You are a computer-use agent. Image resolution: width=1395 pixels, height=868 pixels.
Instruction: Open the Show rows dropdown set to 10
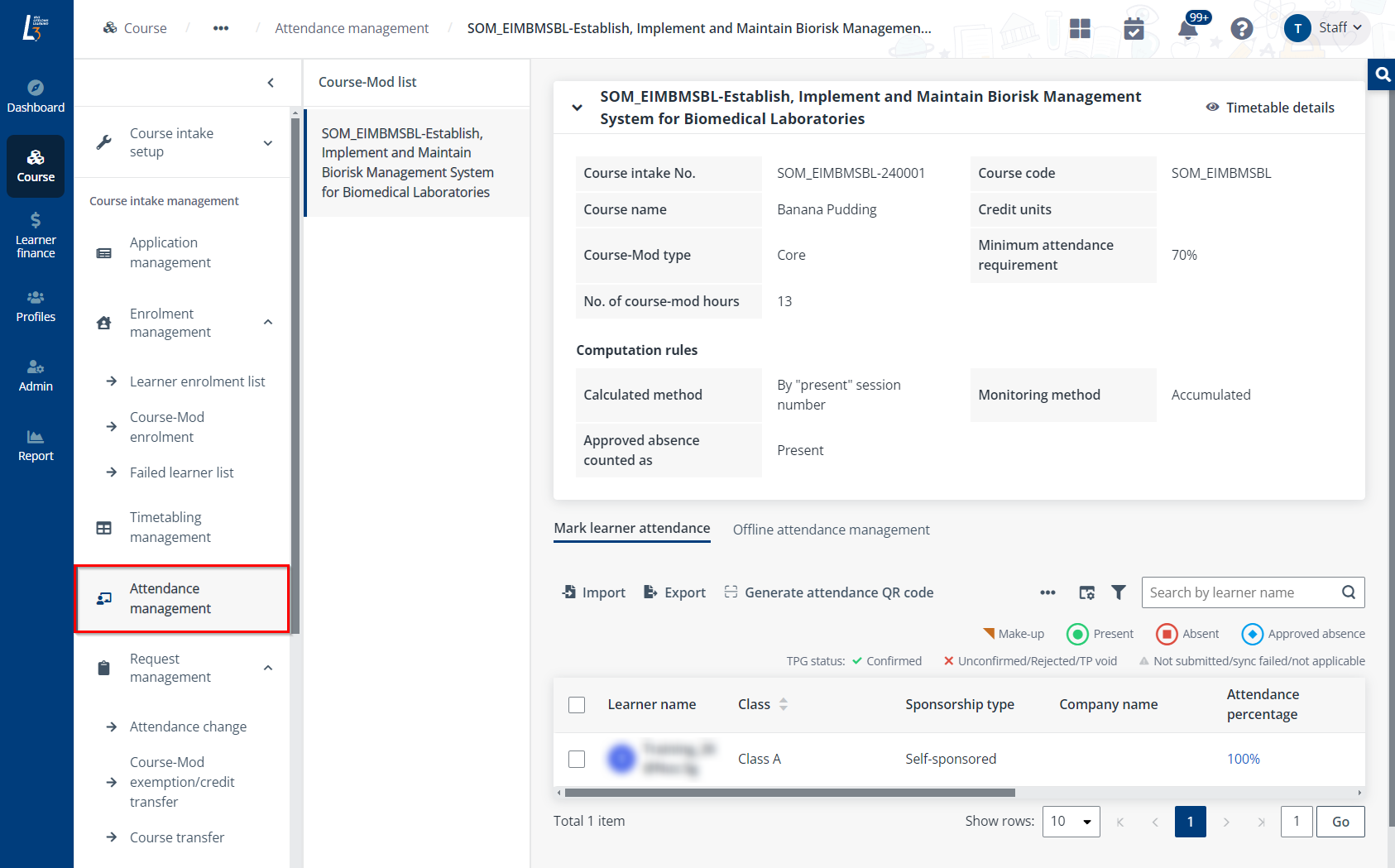click(1071, 821)
